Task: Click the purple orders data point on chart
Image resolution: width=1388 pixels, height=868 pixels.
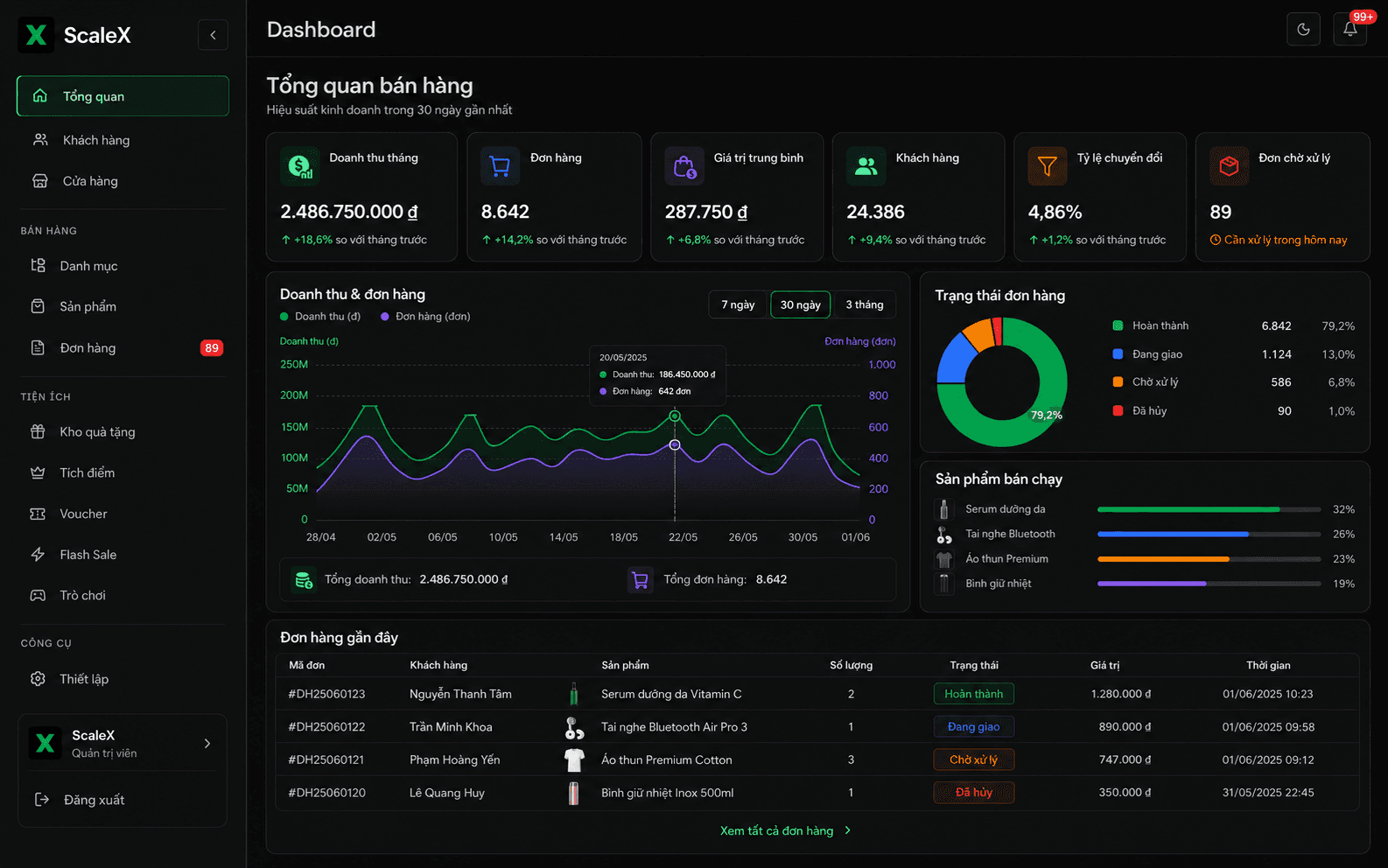Action: pyautogui.click(x=675, y=445)
